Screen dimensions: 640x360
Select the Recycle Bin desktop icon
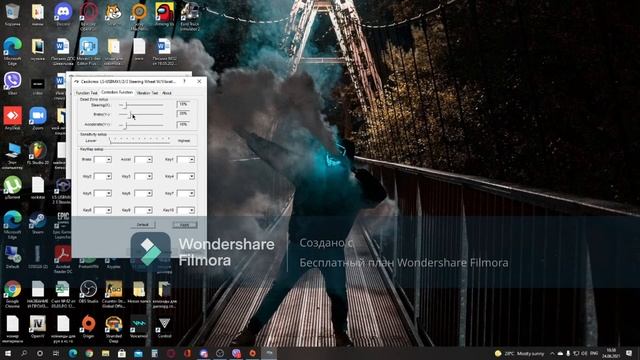12,15
